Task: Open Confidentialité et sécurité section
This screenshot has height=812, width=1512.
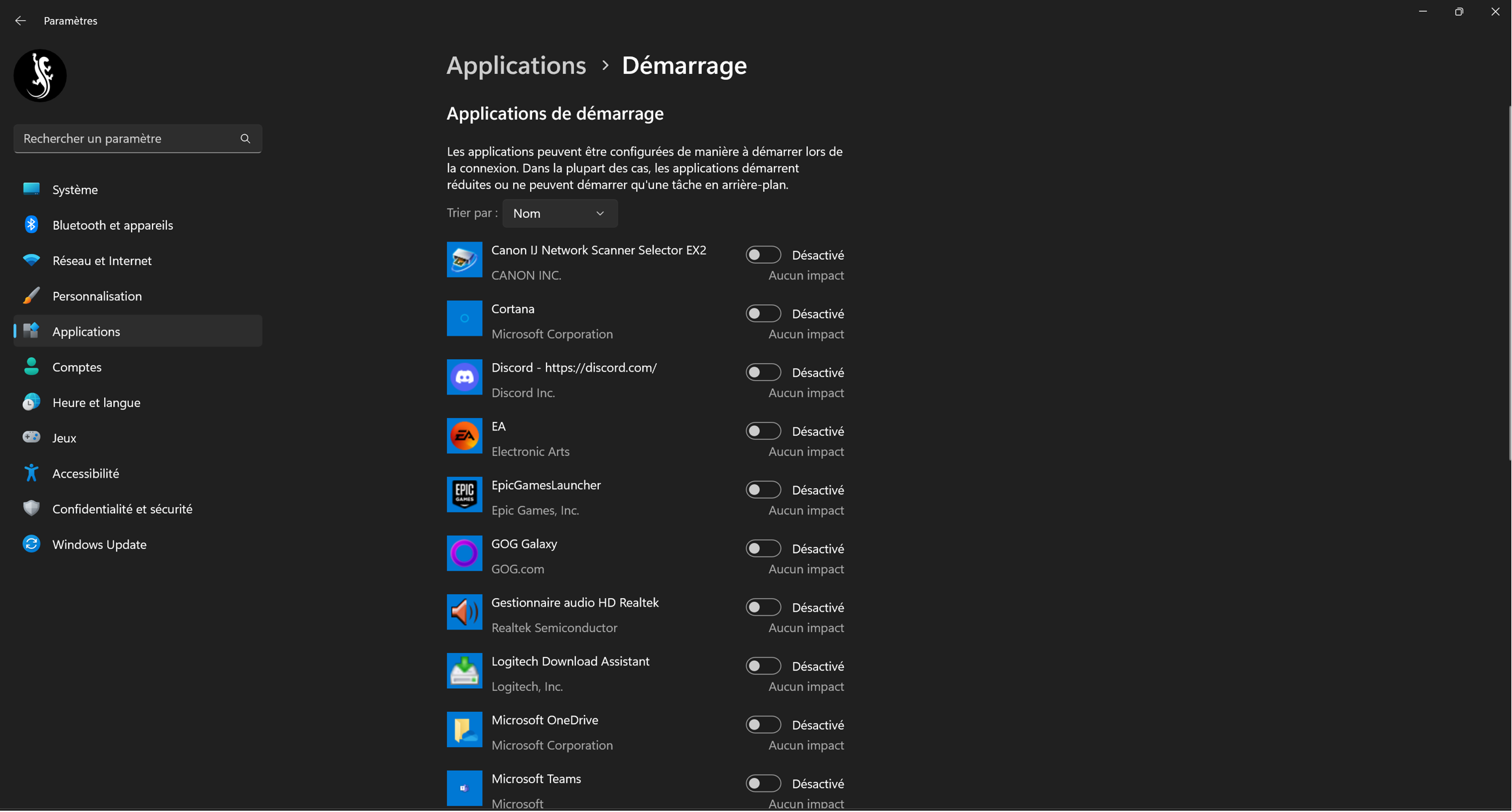Action: pos(137,509)
